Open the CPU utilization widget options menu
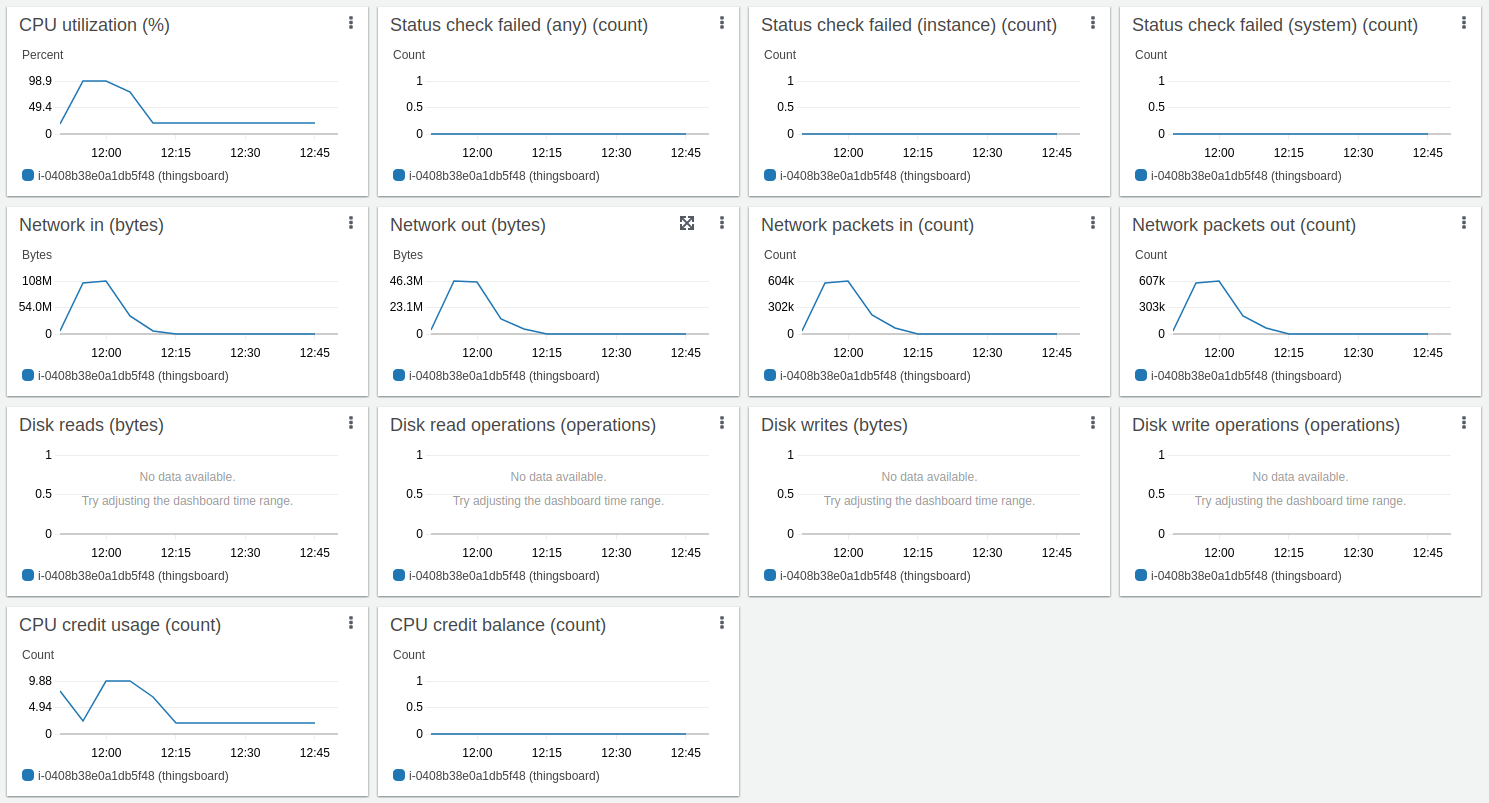Screen dimensions: 1489x803 (351, 23)
